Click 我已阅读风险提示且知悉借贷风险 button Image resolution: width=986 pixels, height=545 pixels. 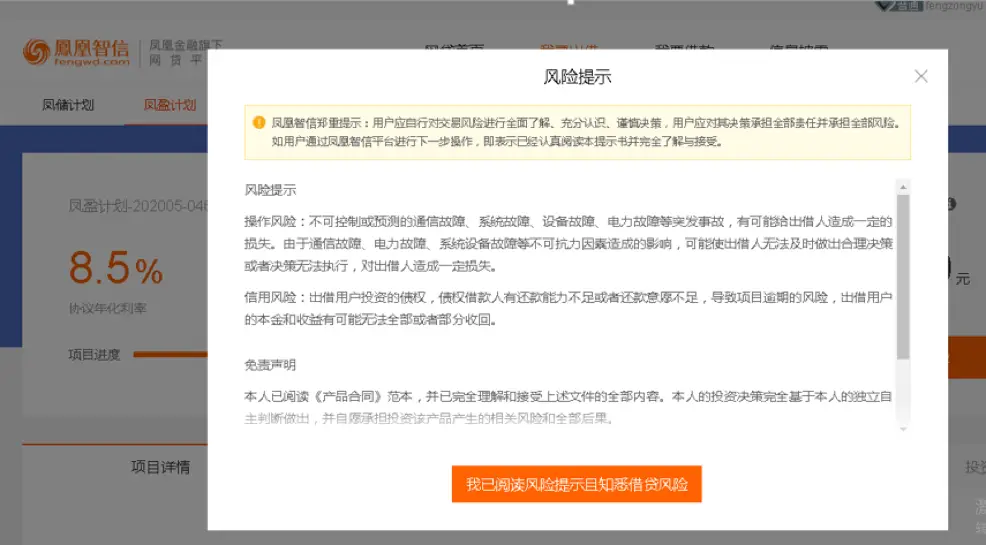pos(577,484)
